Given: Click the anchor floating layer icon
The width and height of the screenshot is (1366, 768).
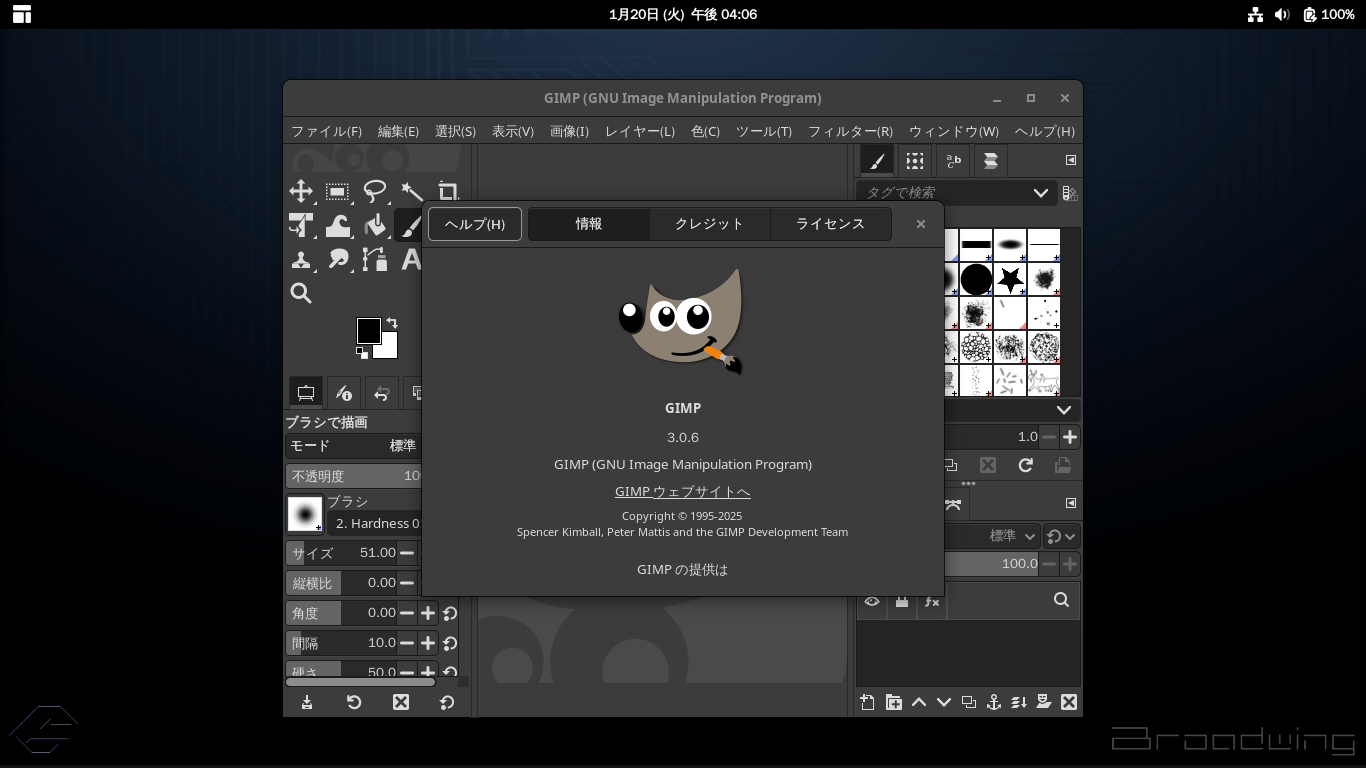Looking at the screenshot, I should [x=994, y=702].
